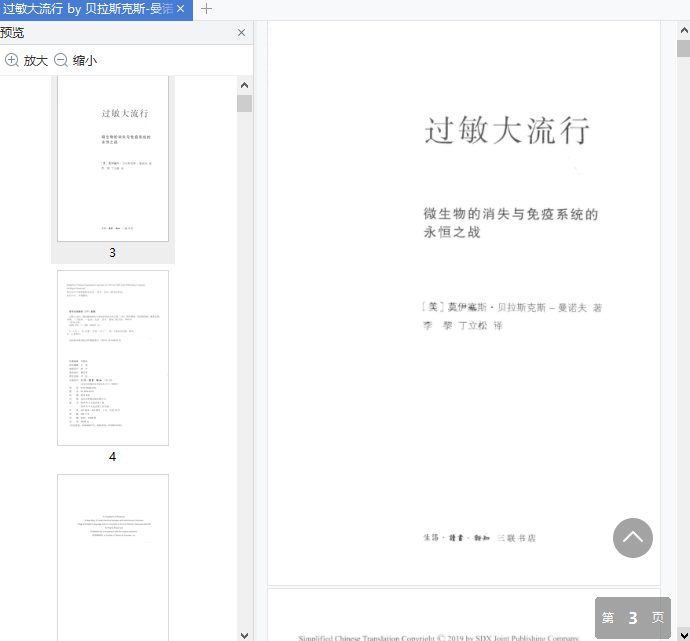Viewport: 690px width, 641px height.
Task: Select the thumbnail below page 4
Action: (x=113, y=557)
